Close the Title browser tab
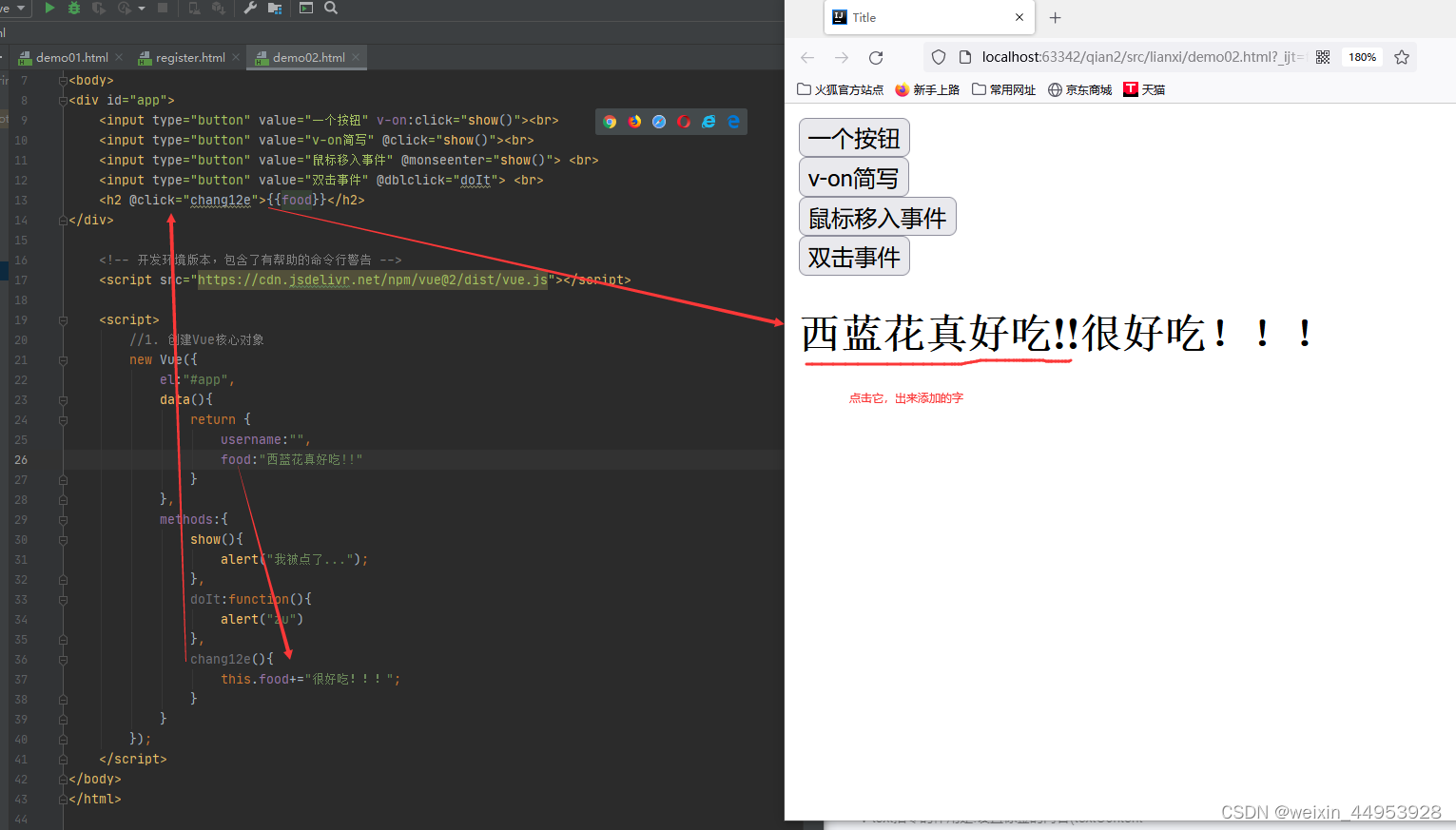Image resolution: width=1456 pixels, height=830 pixels. pyautogui.click(x=1019, y=17)
